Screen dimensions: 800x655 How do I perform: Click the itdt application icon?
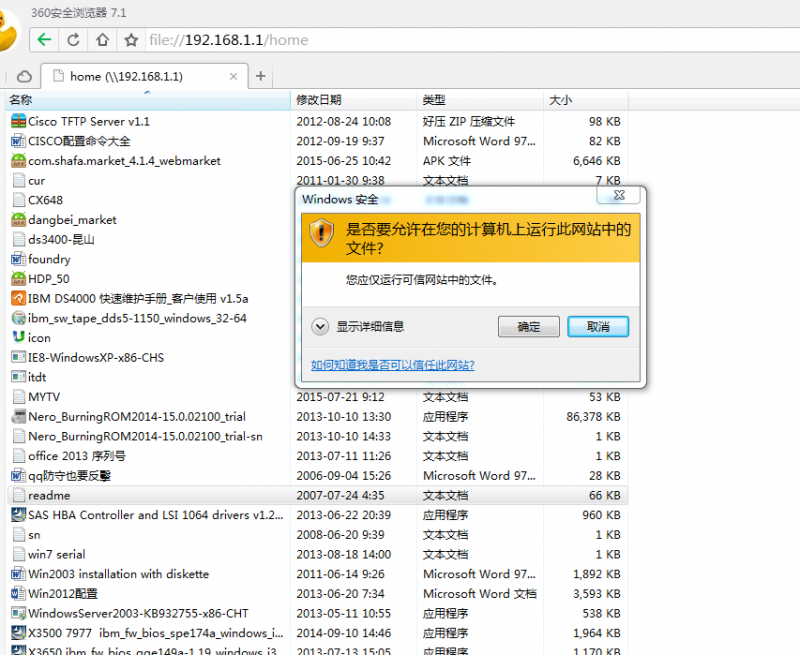(x=18, y=377)
